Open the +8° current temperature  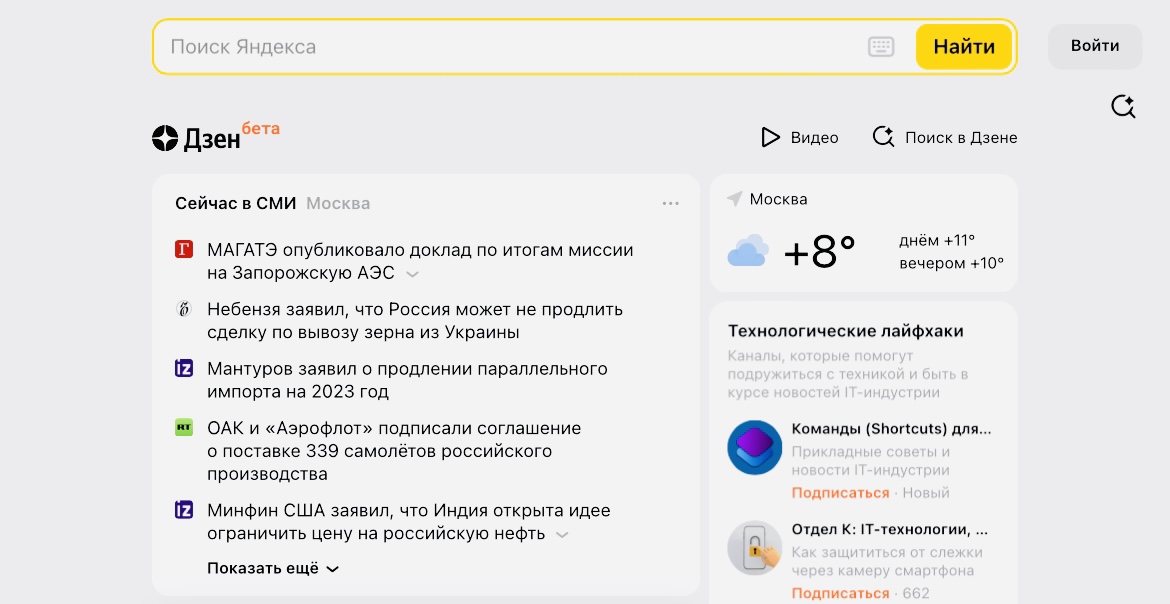(x=819, y=252)
